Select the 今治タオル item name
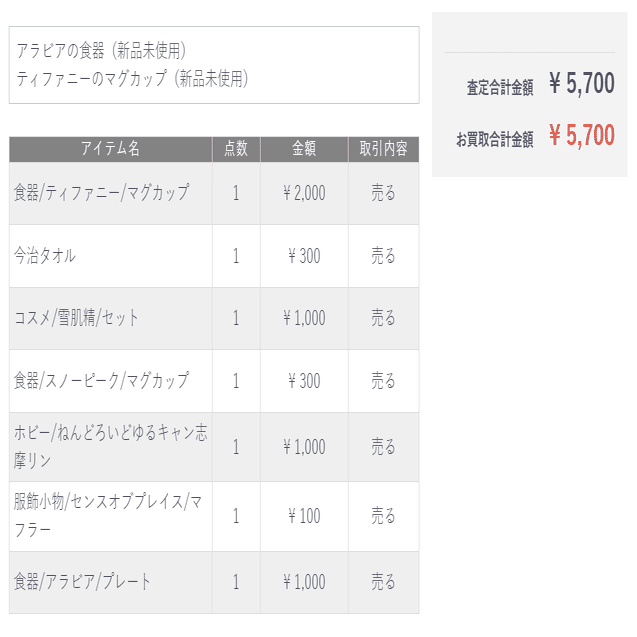Viewport: 637px width, 637px height. (x=45, y=256)
